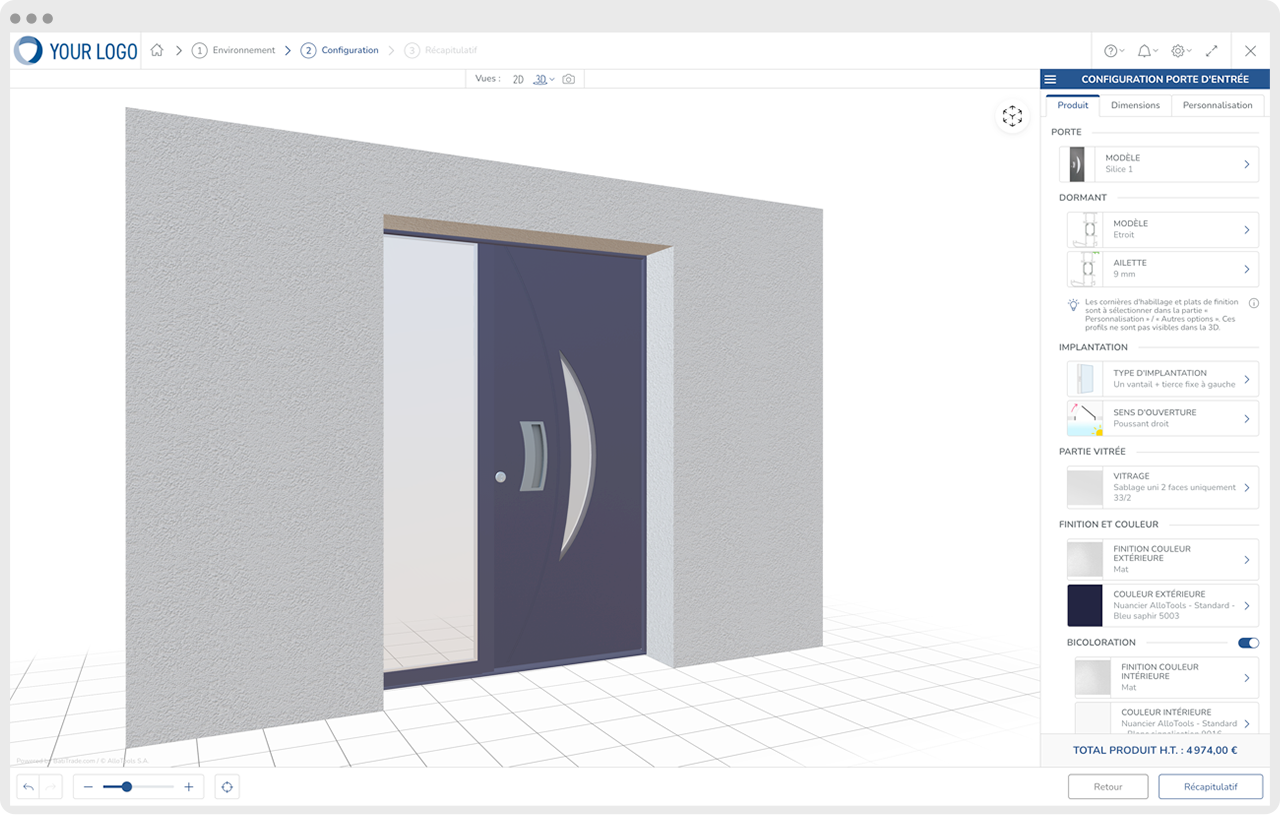
Task: Go to the home icon in breadcrumb
Action: [x=157, y=50]
